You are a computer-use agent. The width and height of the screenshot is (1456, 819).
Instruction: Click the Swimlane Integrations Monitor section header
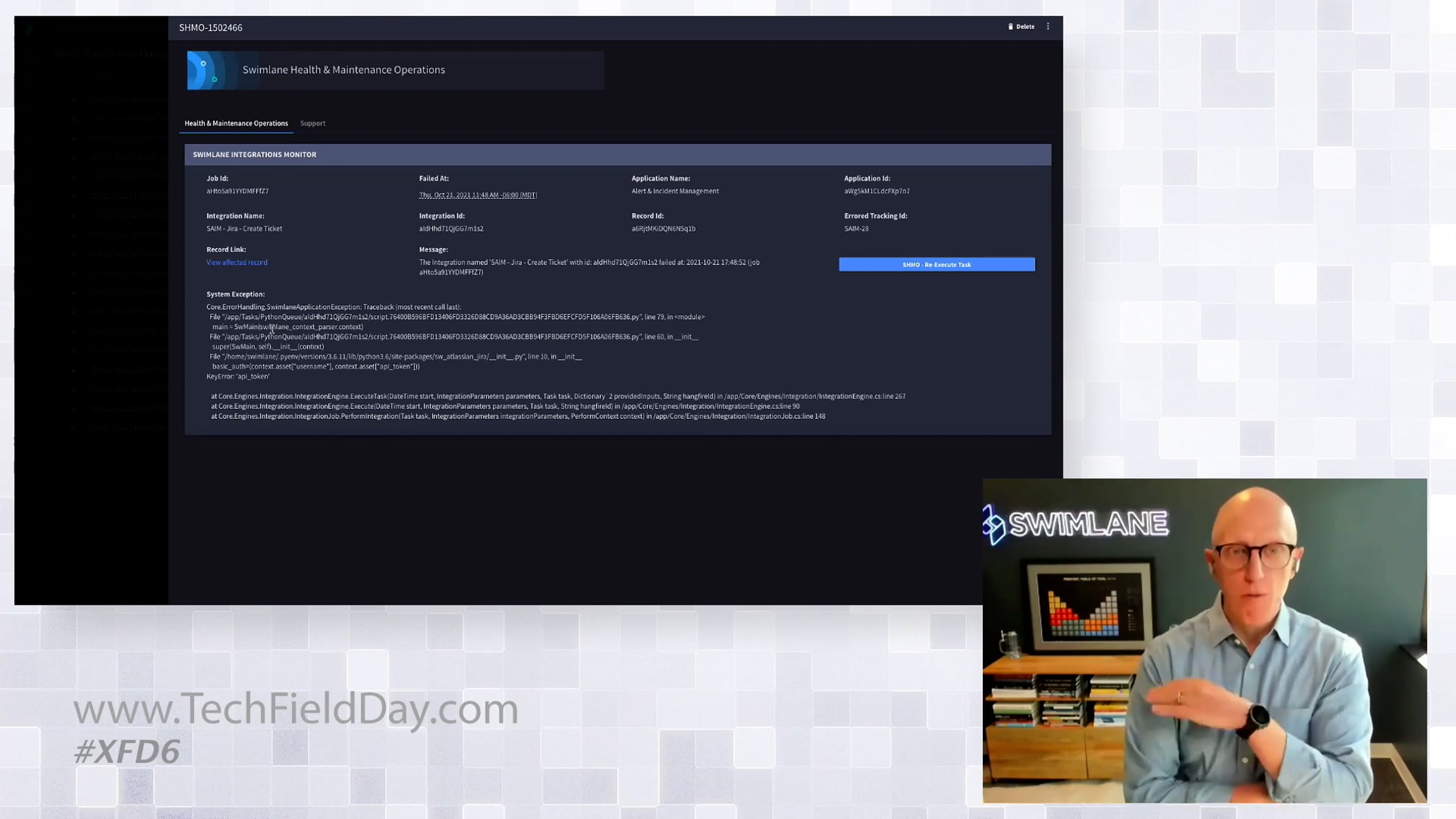click(x=255, y=155)
